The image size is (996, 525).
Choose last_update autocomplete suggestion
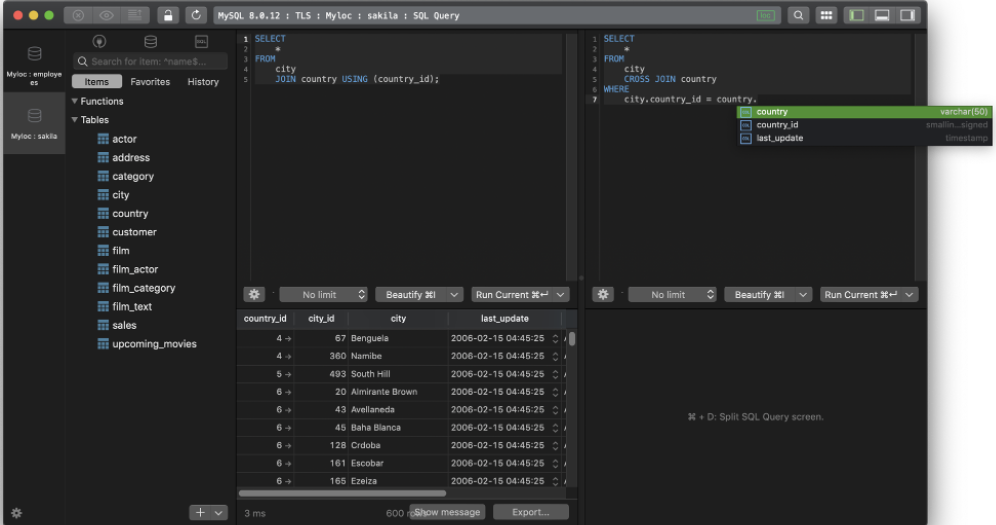(864, 138)
